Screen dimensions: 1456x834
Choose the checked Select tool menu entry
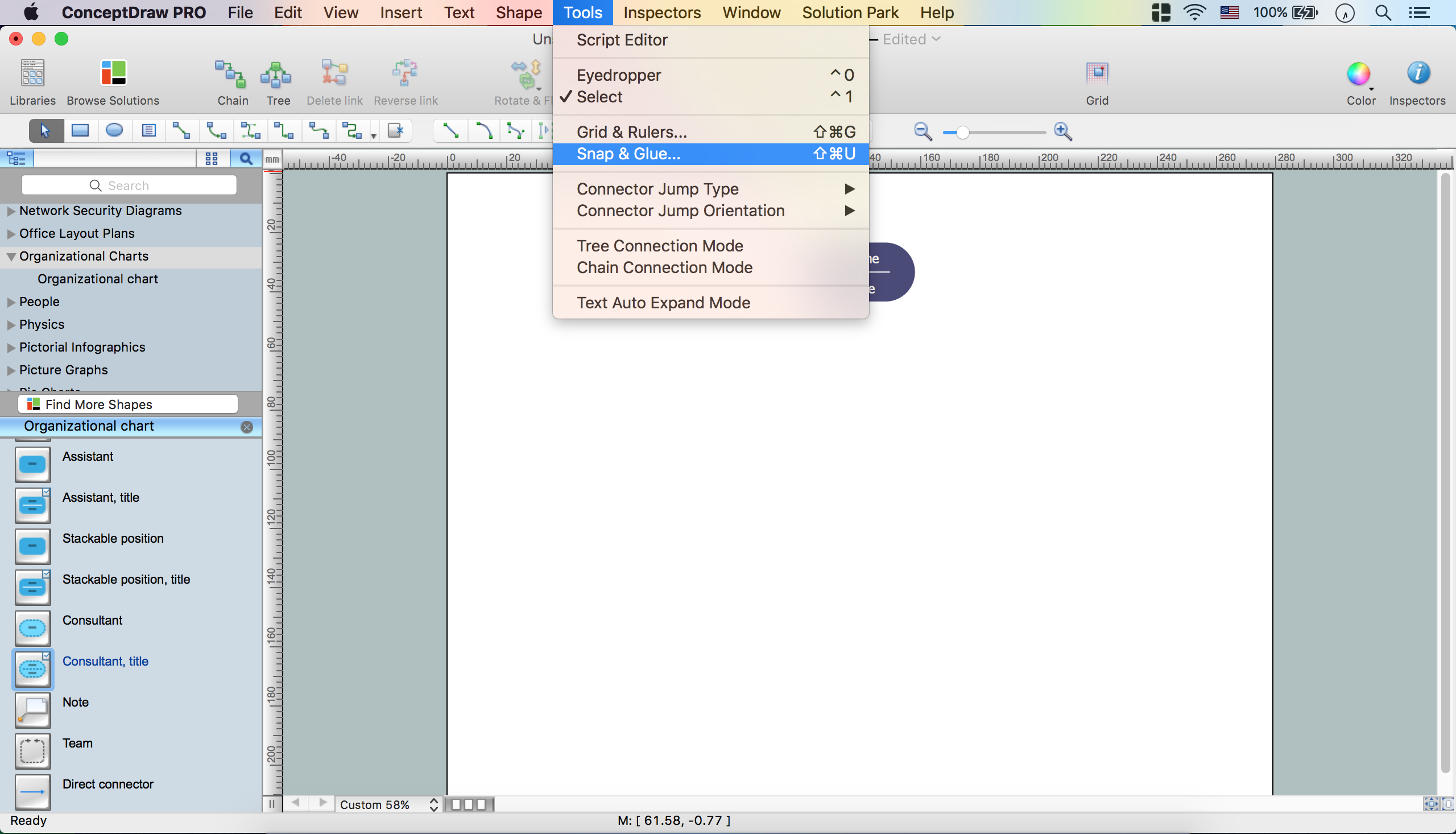(x=599, y=97)
